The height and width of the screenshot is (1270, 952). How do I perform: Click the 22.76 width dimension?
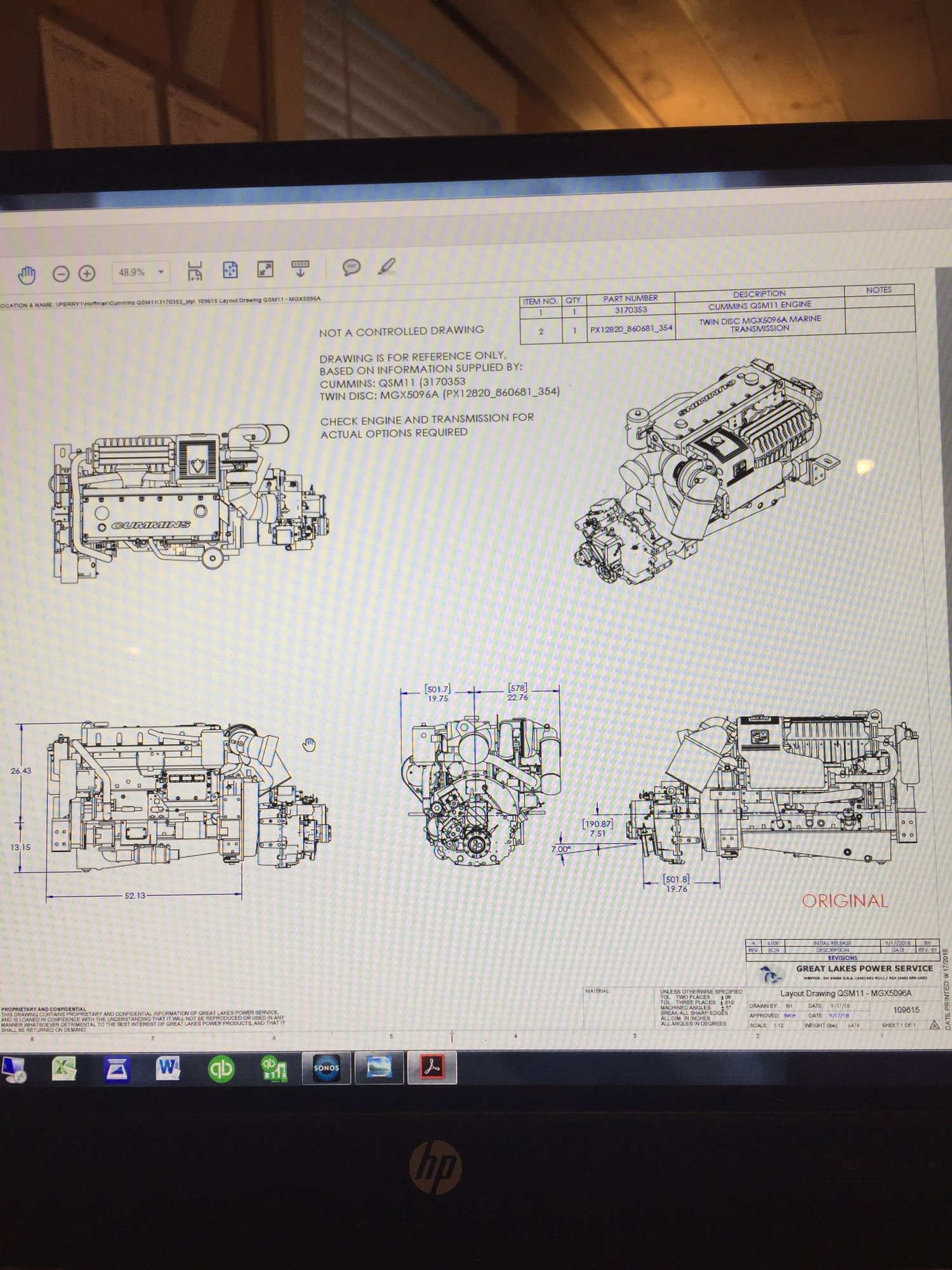pyautogui.click(x=517, y=697)
